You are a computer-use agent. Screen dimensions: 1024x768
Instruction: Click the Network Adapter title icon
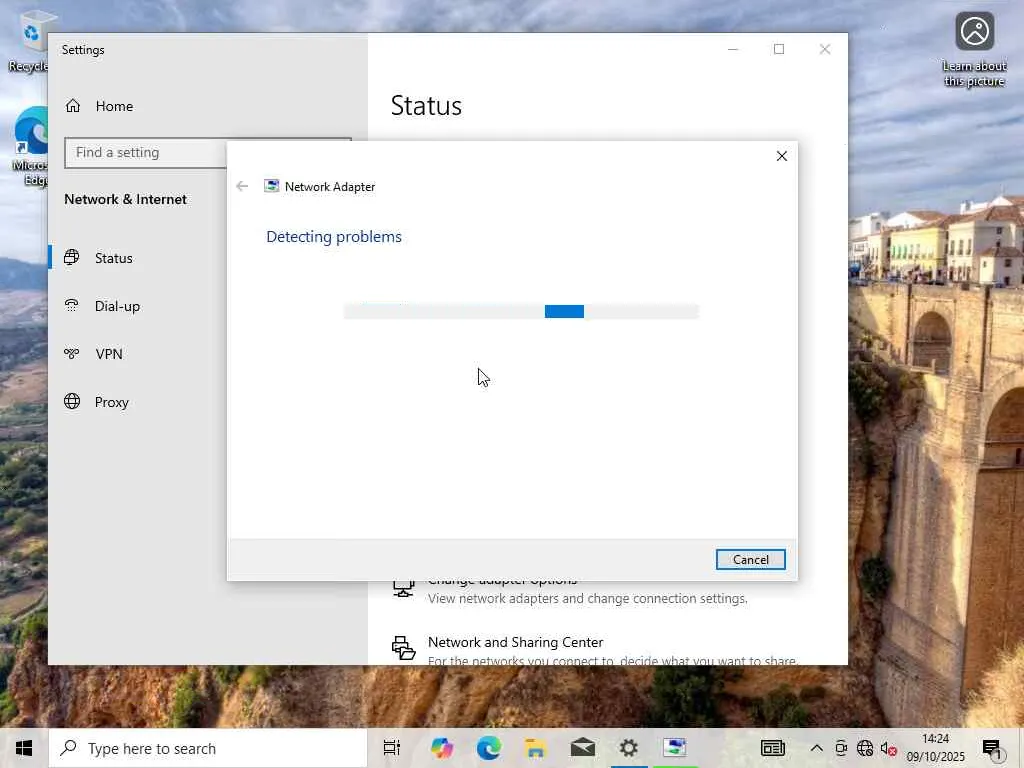271,186
